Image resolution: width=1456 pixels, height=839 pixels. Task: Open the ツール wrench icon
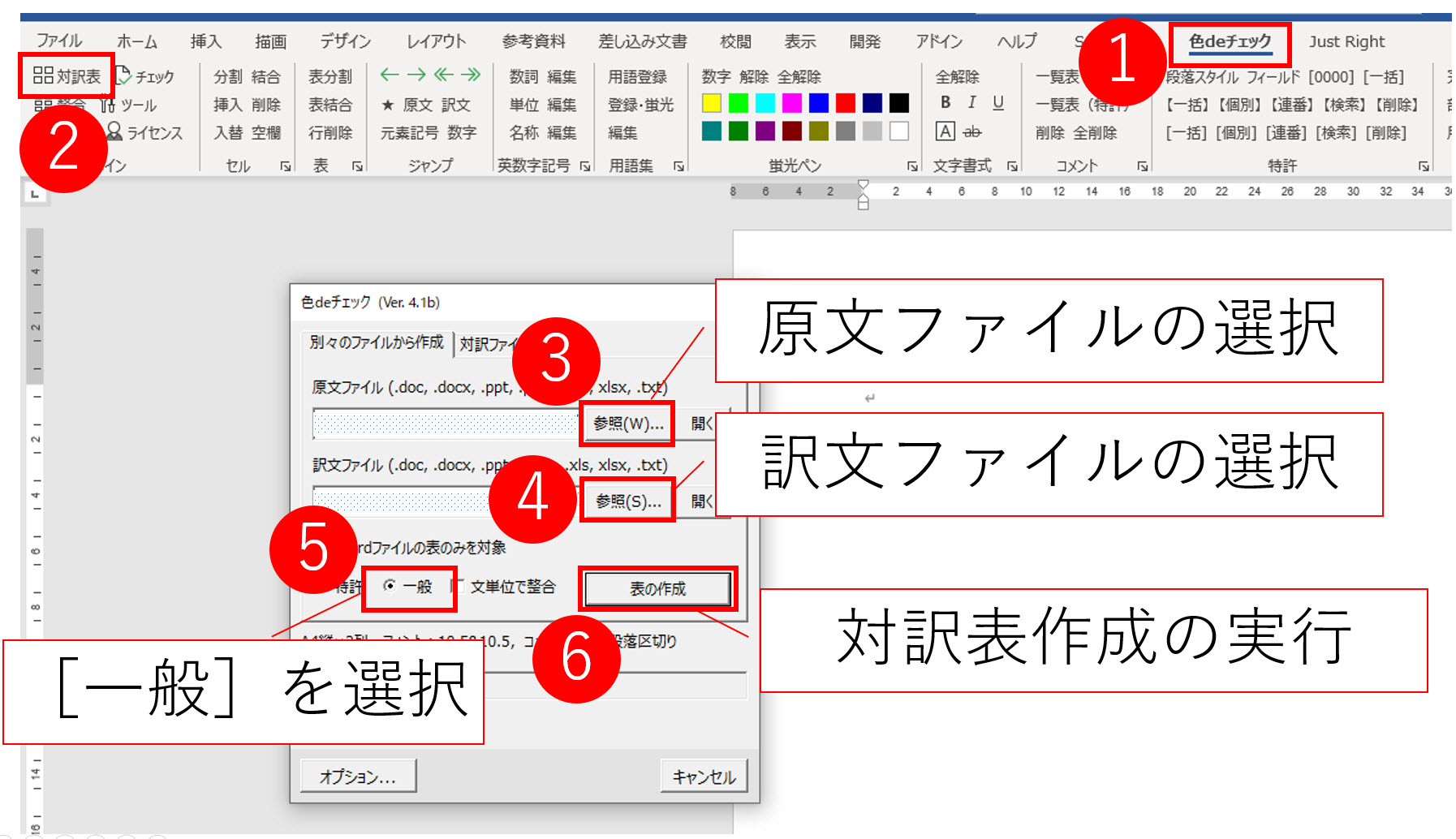[x=107, y=105]
